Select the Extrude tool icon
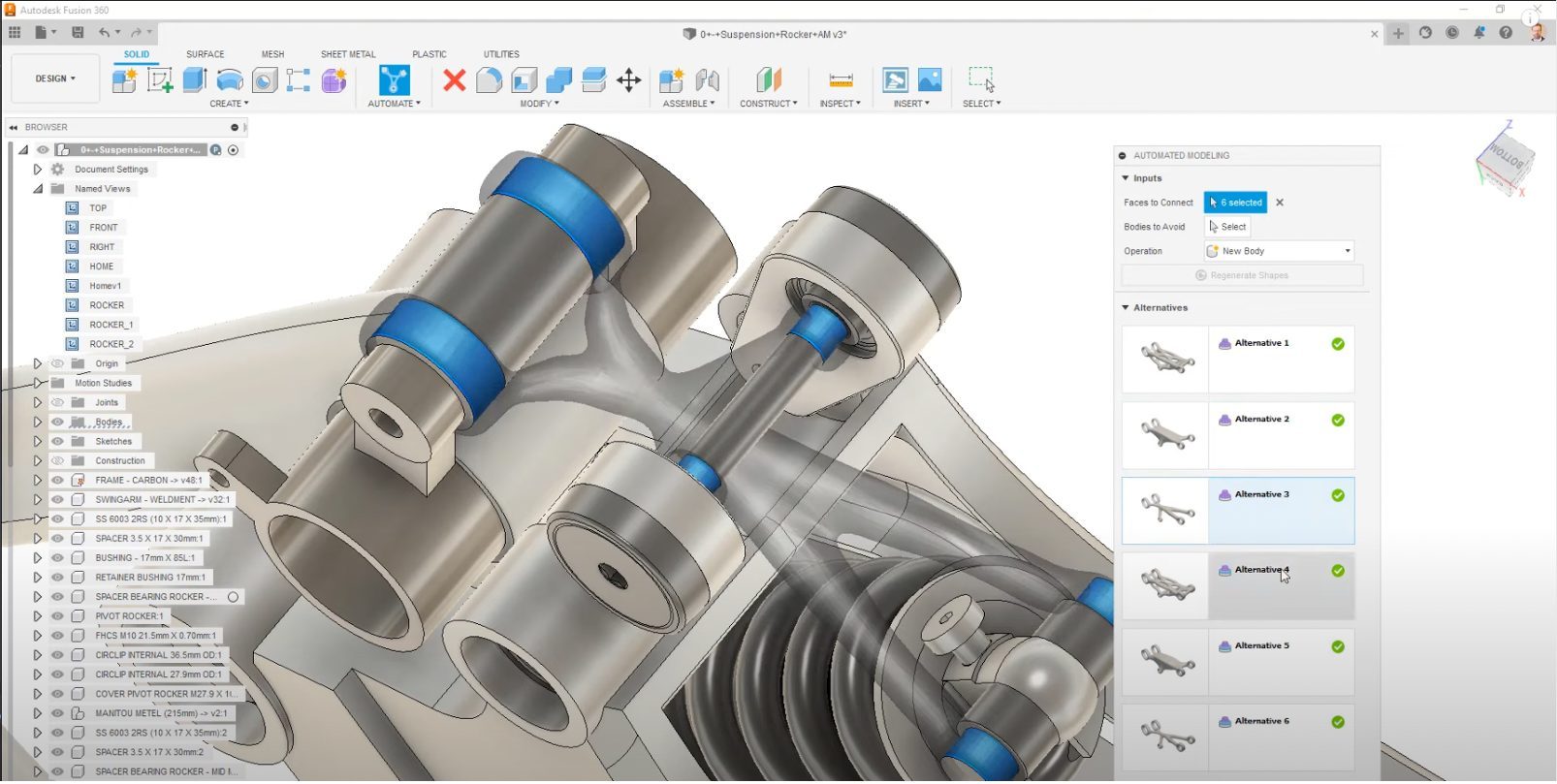 point(195,79)
